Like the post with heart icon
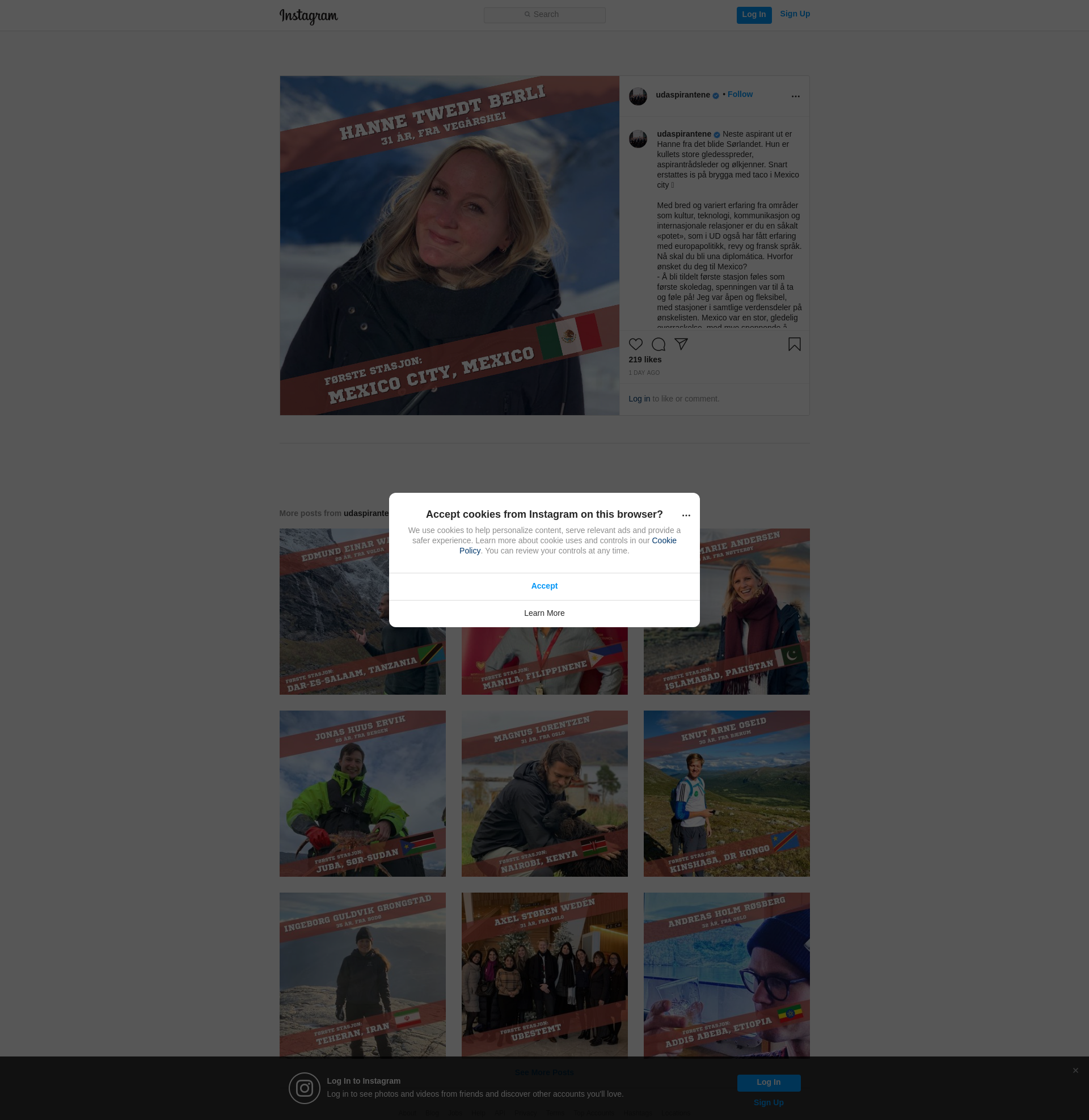Screen dimensions: 1089x1120 [635, 344]
